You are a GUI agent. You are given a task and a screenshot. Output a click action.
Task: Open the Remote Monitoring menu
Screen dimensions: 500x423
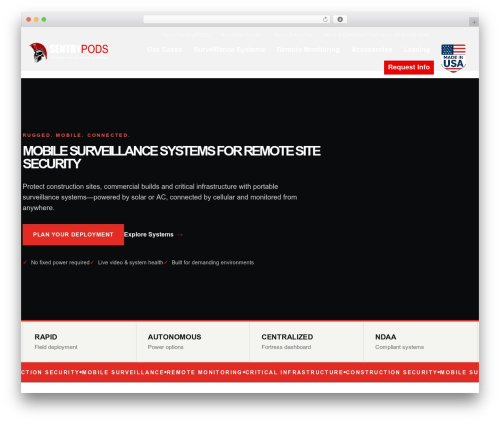[308, 50]
